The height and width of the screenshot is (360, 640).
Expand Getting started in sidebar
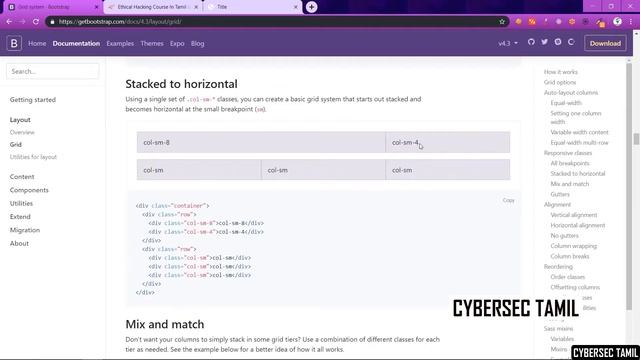coord(33,100)
